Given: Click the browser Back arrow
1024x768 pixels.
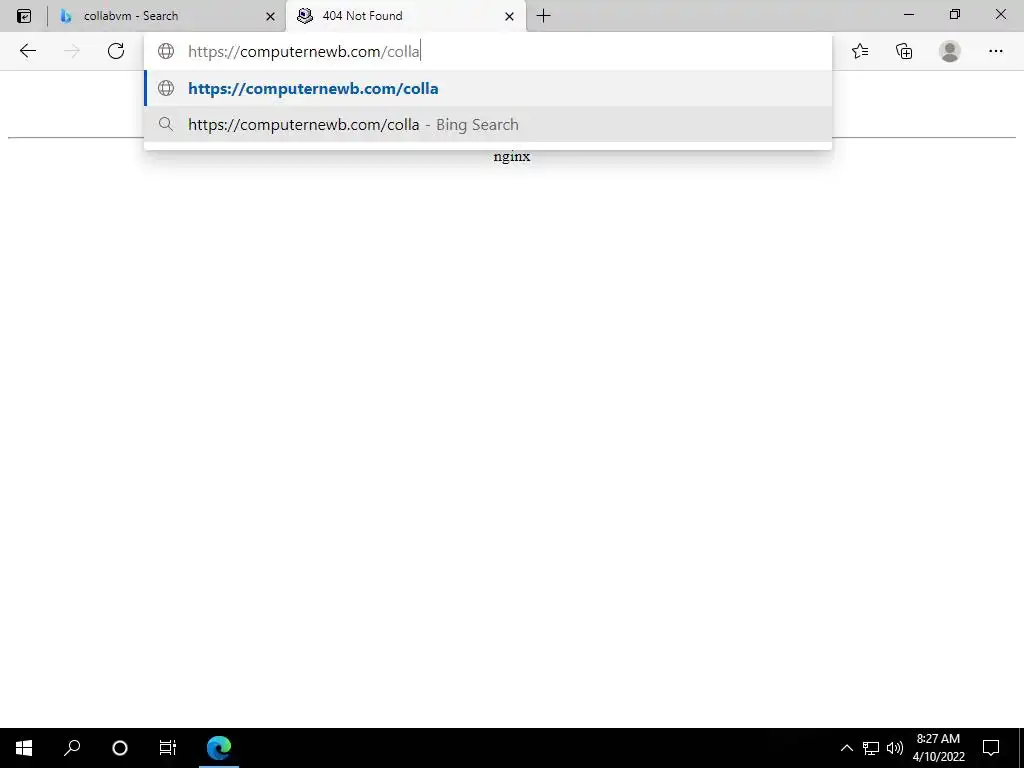Looking at the screenshot, I should coord(27,51).
